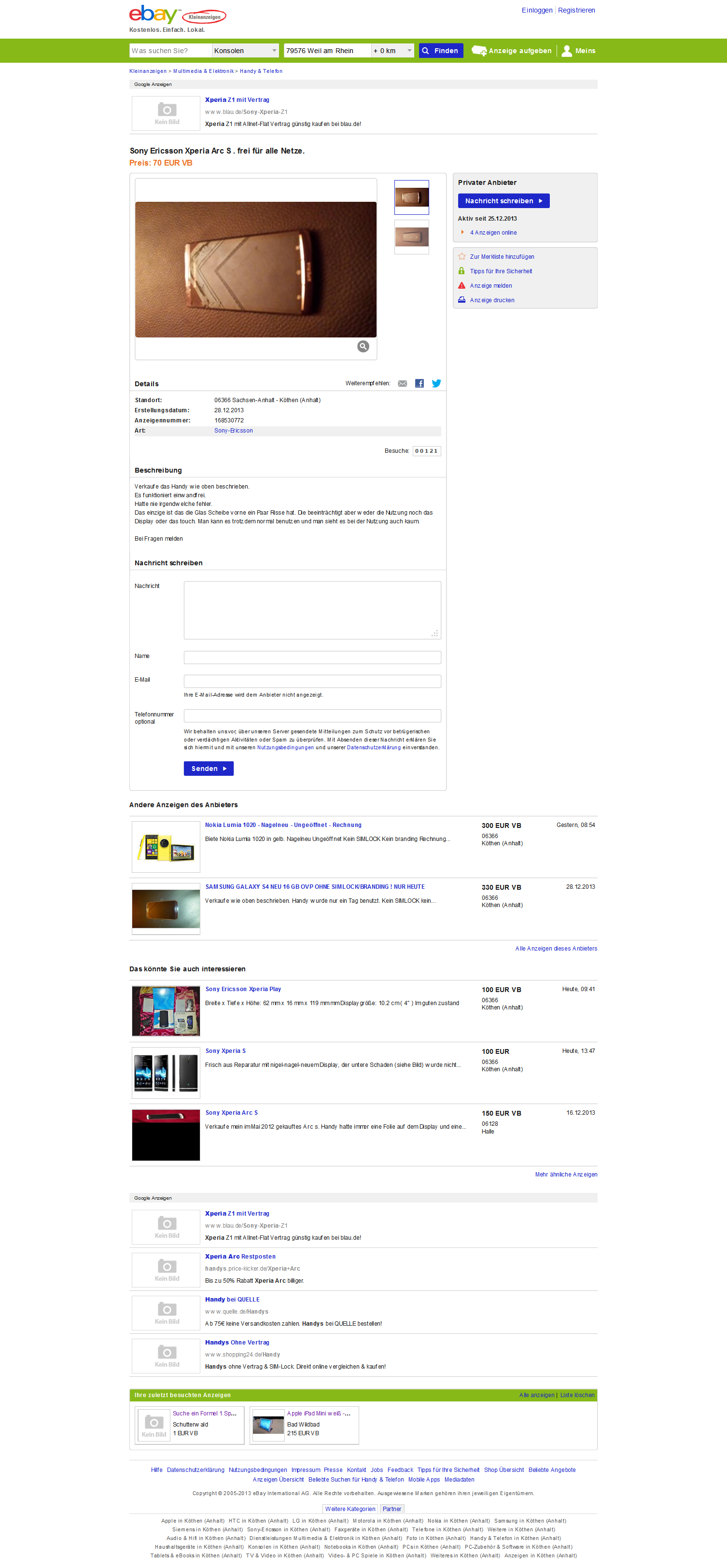Click Registrieren link

(576, 10)
